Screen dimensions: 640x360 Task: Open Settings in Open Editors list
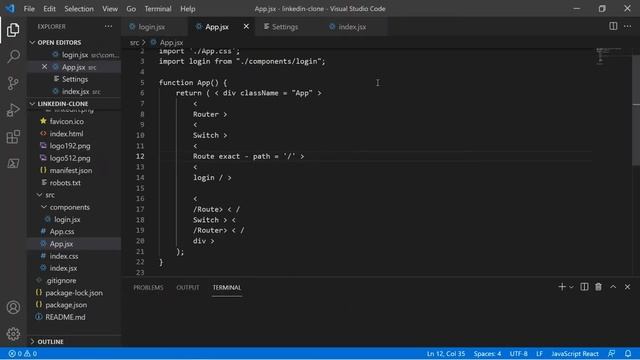(74, 79)
